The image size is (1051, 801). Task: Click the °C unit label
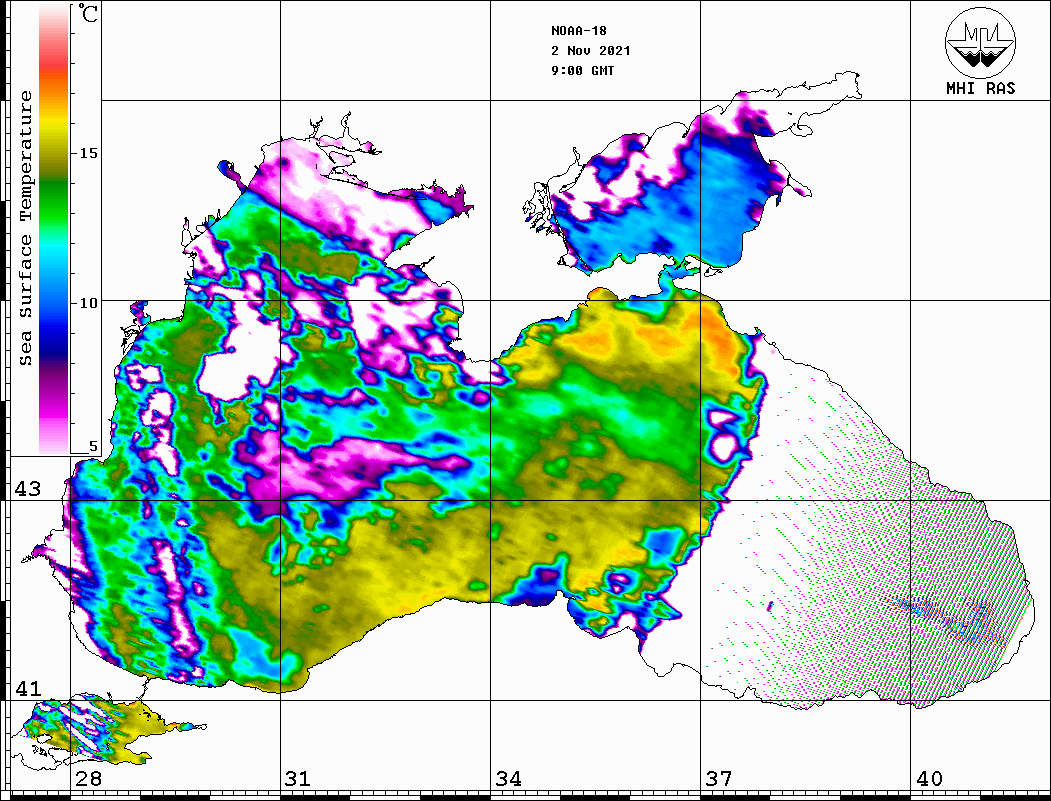point(88,13)
